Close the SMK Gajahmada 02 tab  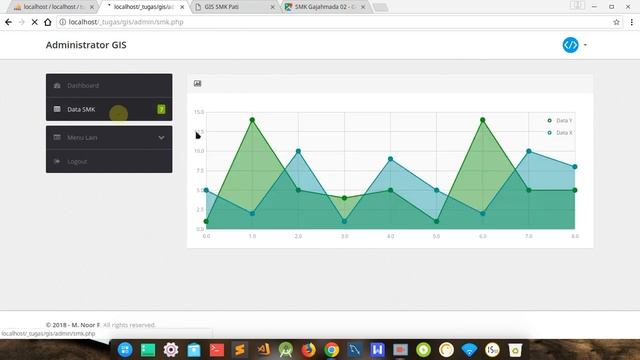click(363, 7)
